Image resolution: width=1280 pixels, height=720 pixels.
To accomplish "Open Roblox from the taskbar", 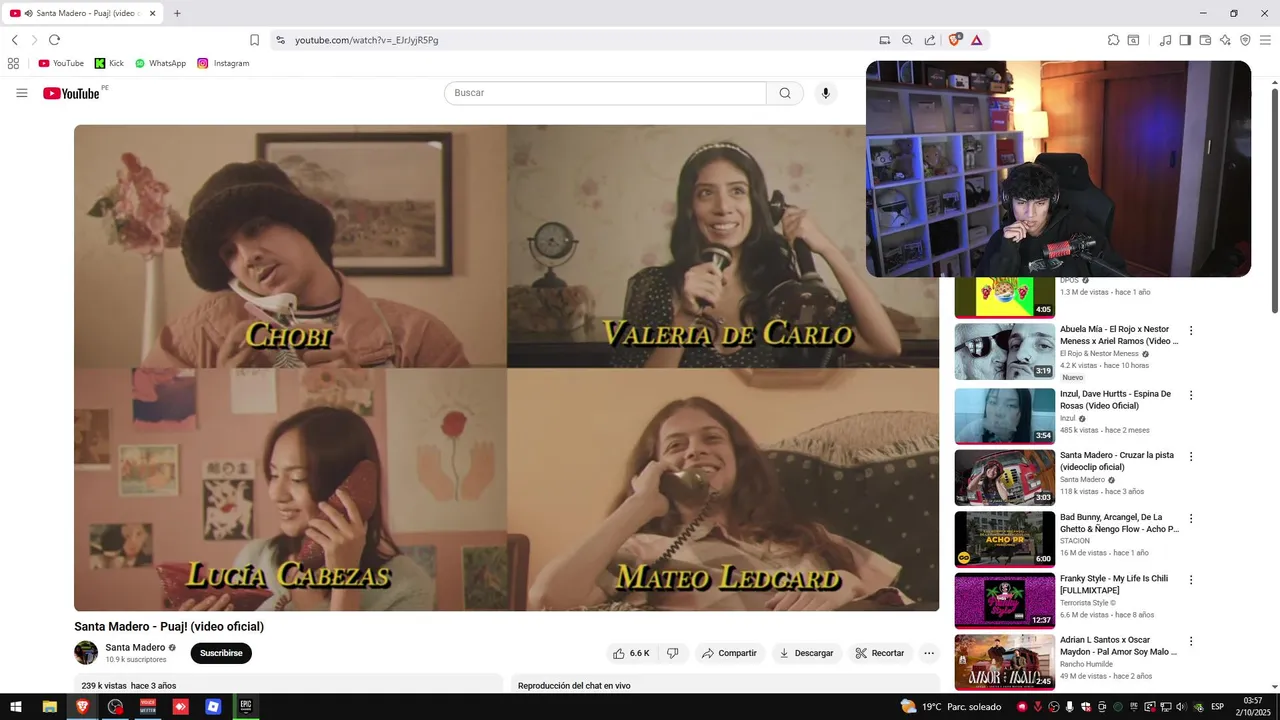I will 213,707.
